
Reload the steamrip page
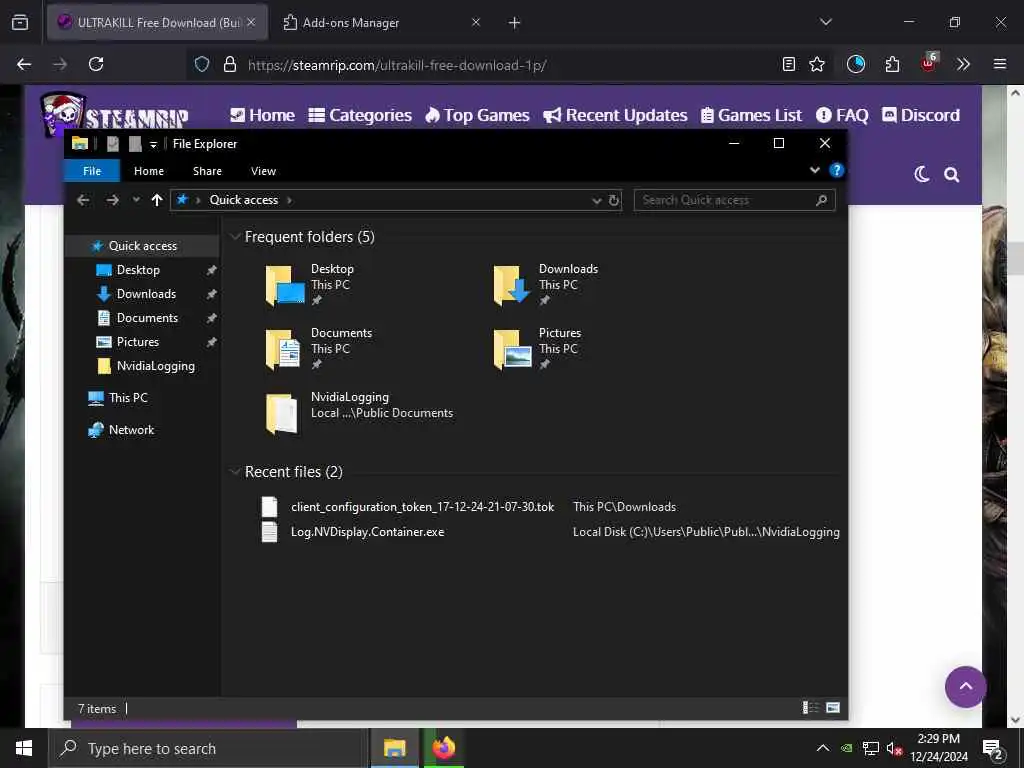[96, 64]
